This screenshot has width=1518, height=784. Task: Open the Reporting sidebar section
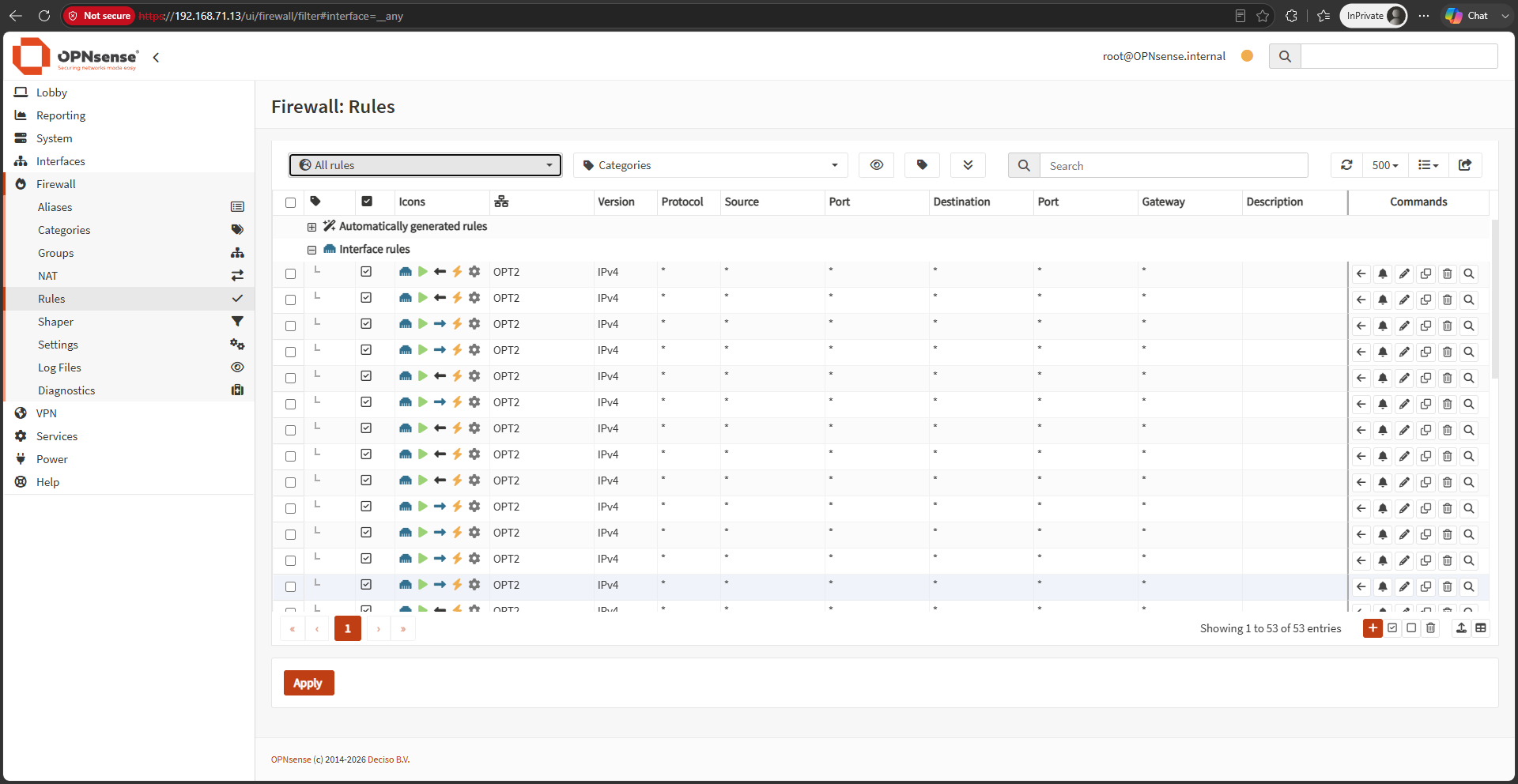click(61, 115)
